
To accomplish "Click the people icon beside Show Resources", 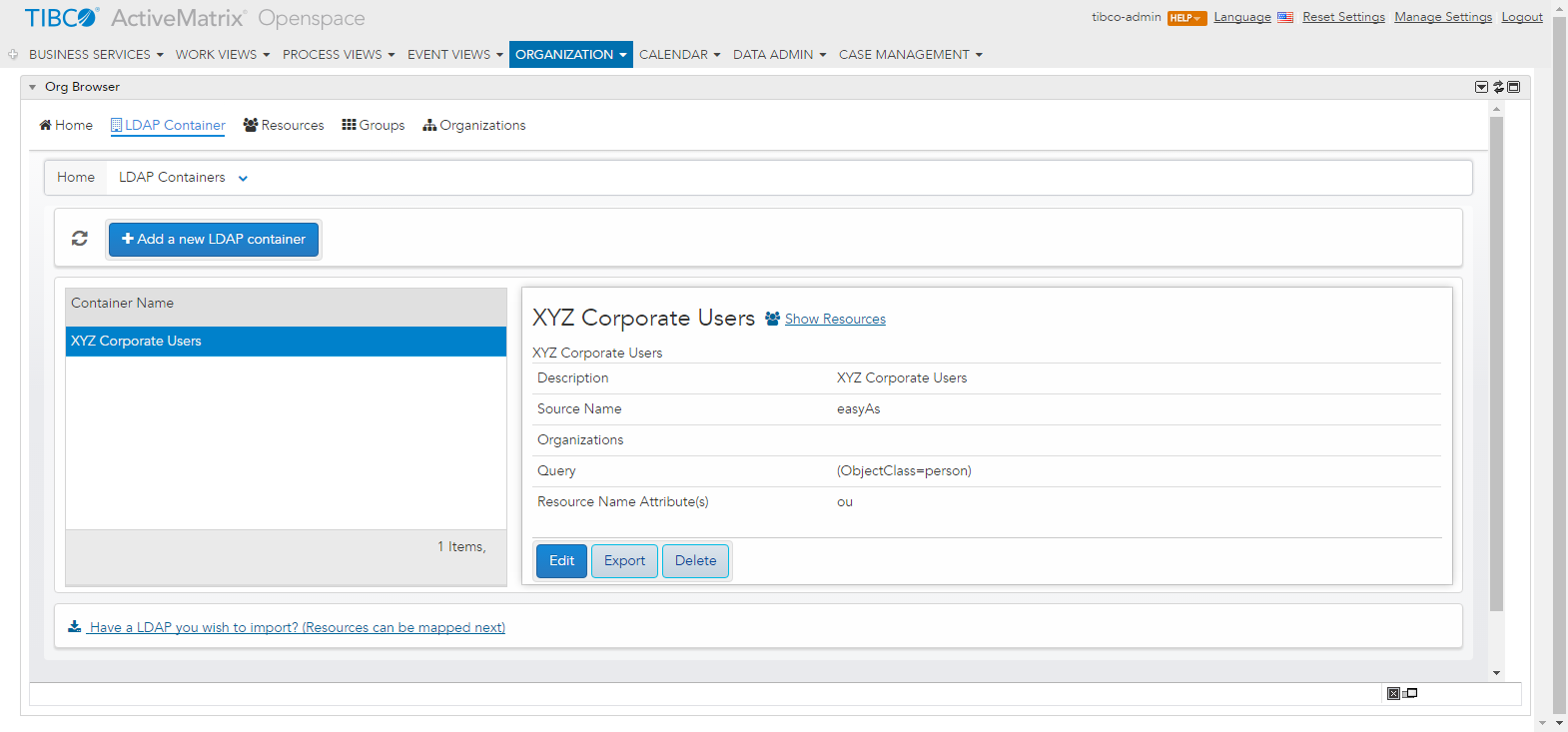I will click(x=773, y=319).
